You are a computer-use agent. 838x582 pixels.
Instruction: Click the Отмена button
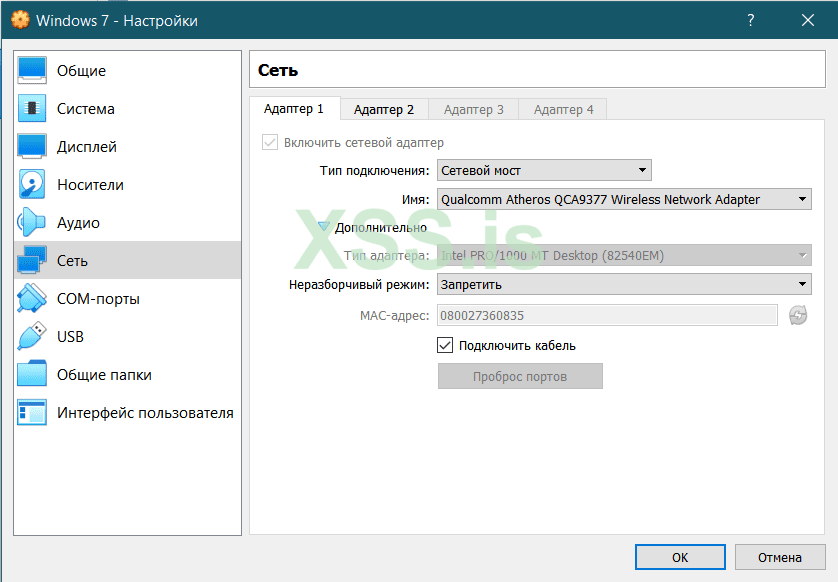pos(780,558)
